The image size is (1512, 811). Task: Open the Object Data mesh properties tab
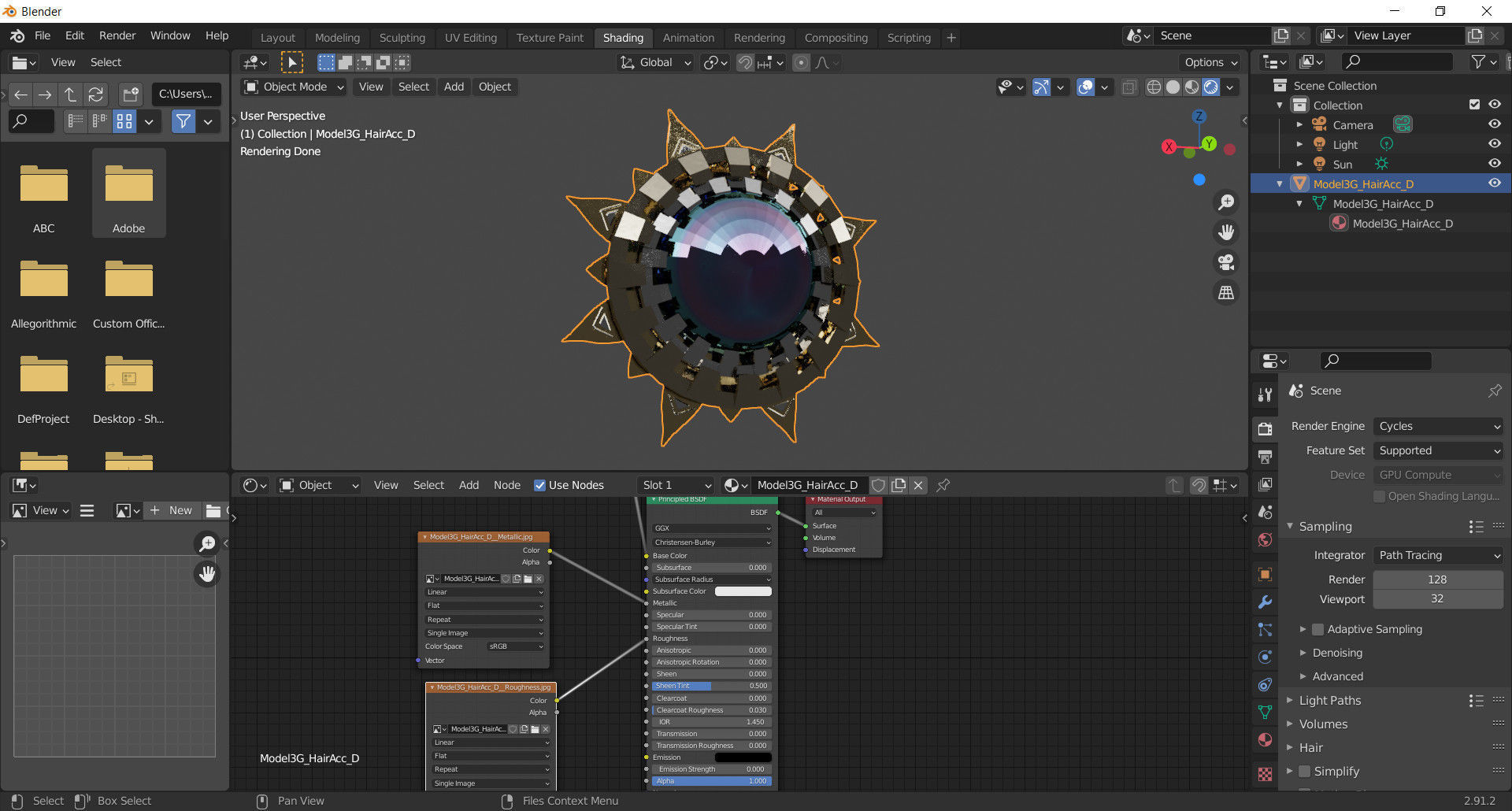1265,713
